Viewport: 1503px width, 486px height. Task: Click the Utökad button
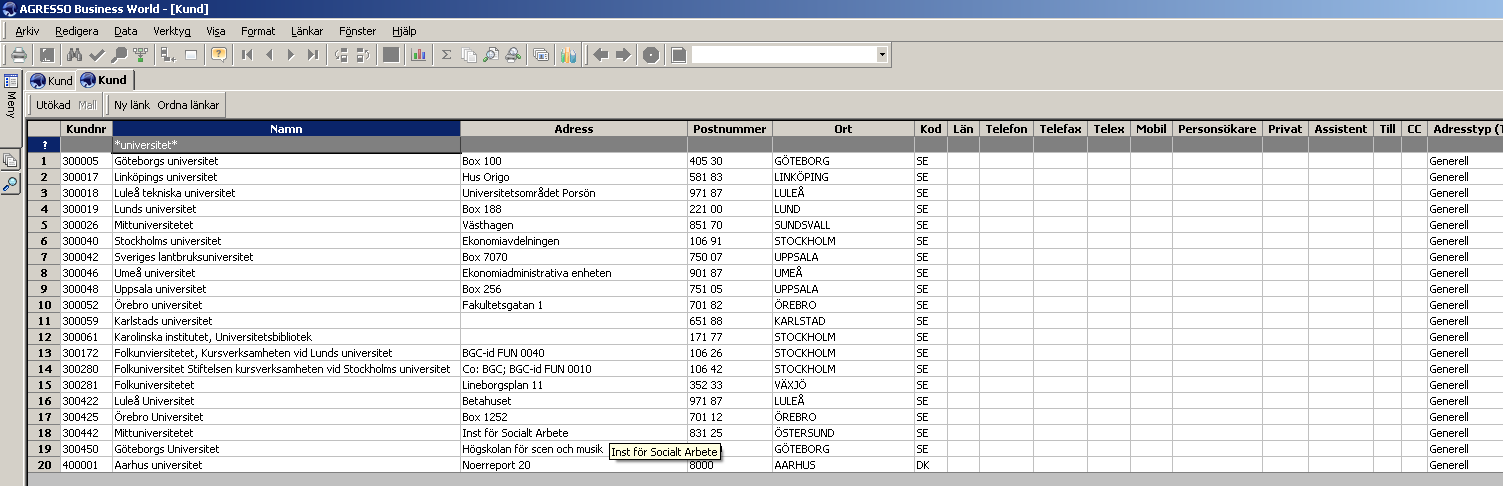pos(53,104)
